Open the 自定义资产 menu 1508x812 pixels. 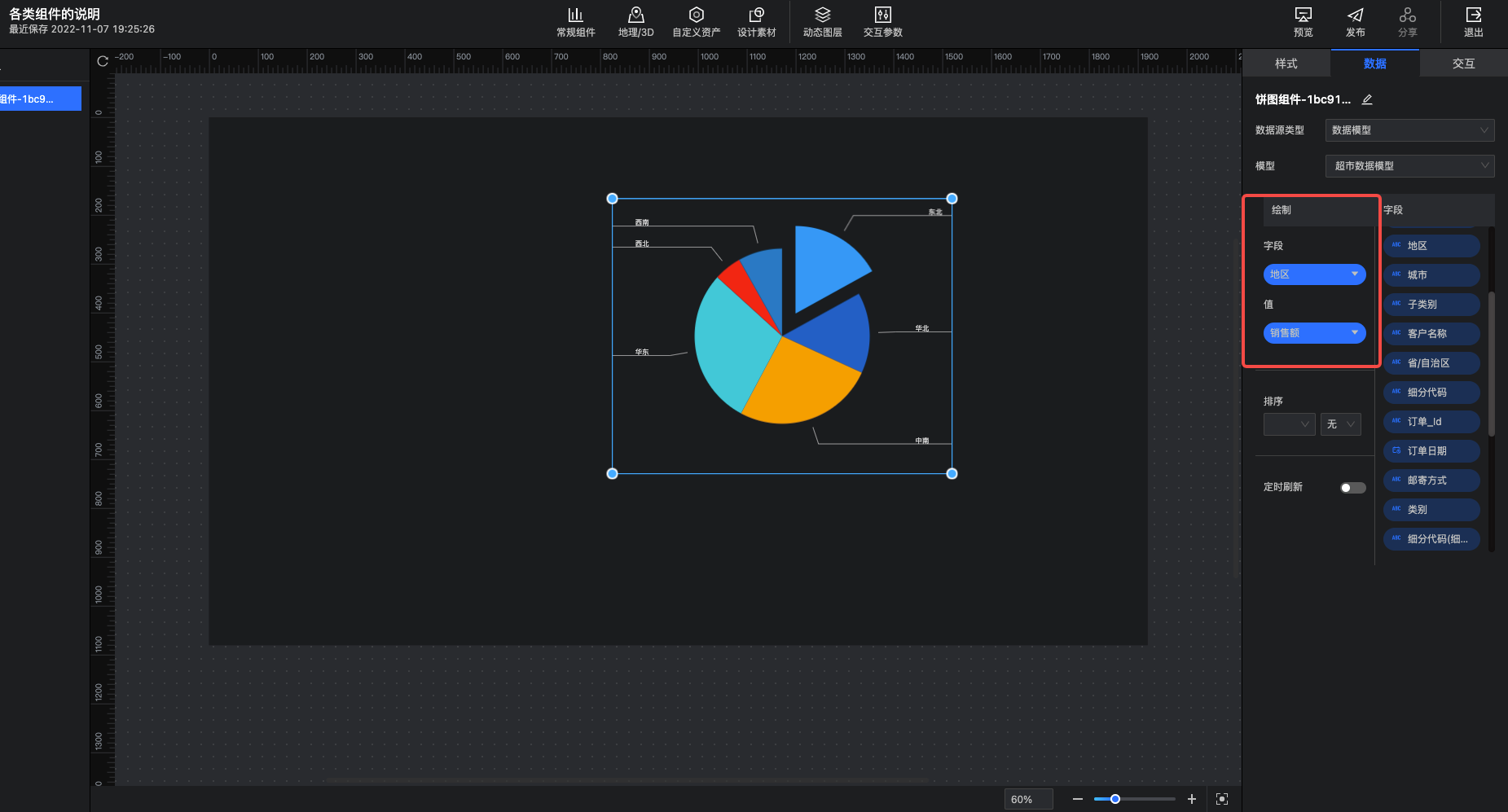(696, 22)
